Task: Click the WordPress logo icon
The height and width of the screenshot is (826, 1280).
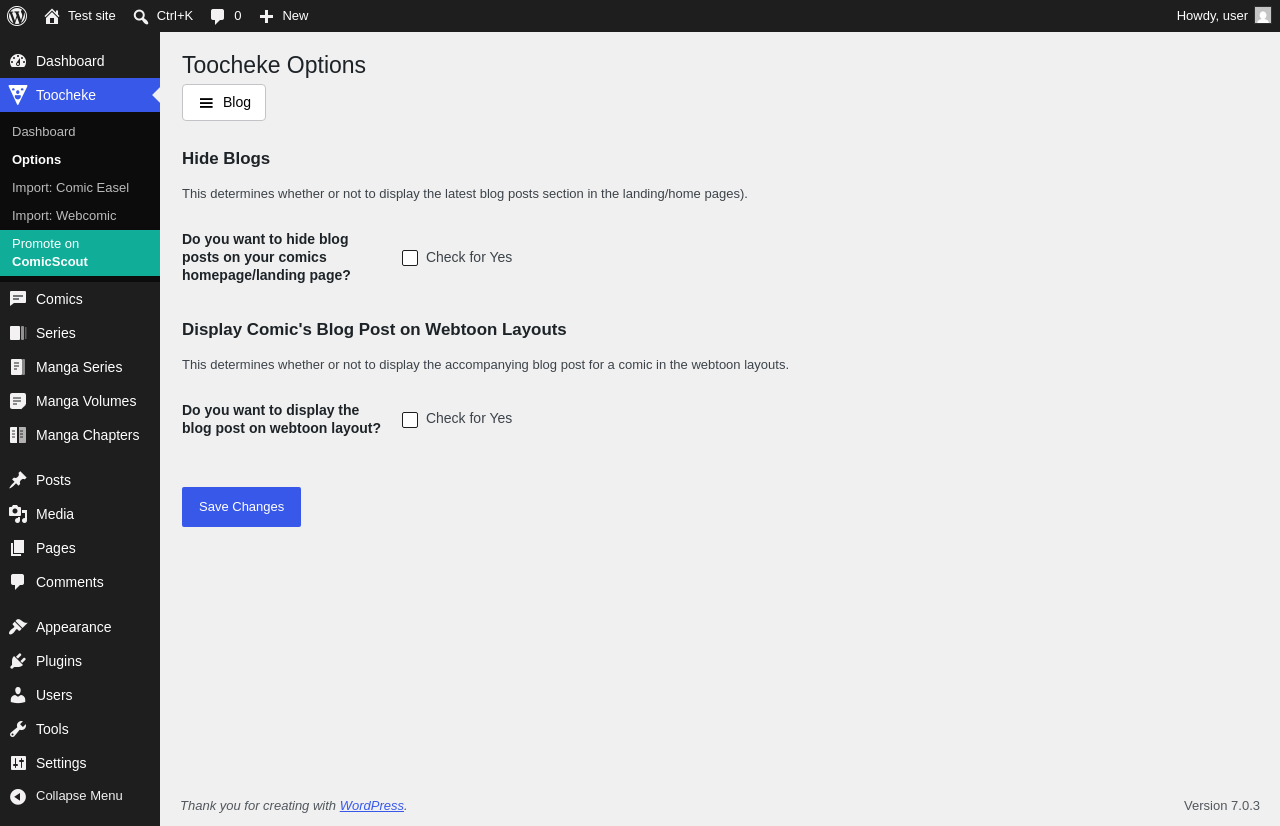Action: point(17,16)
